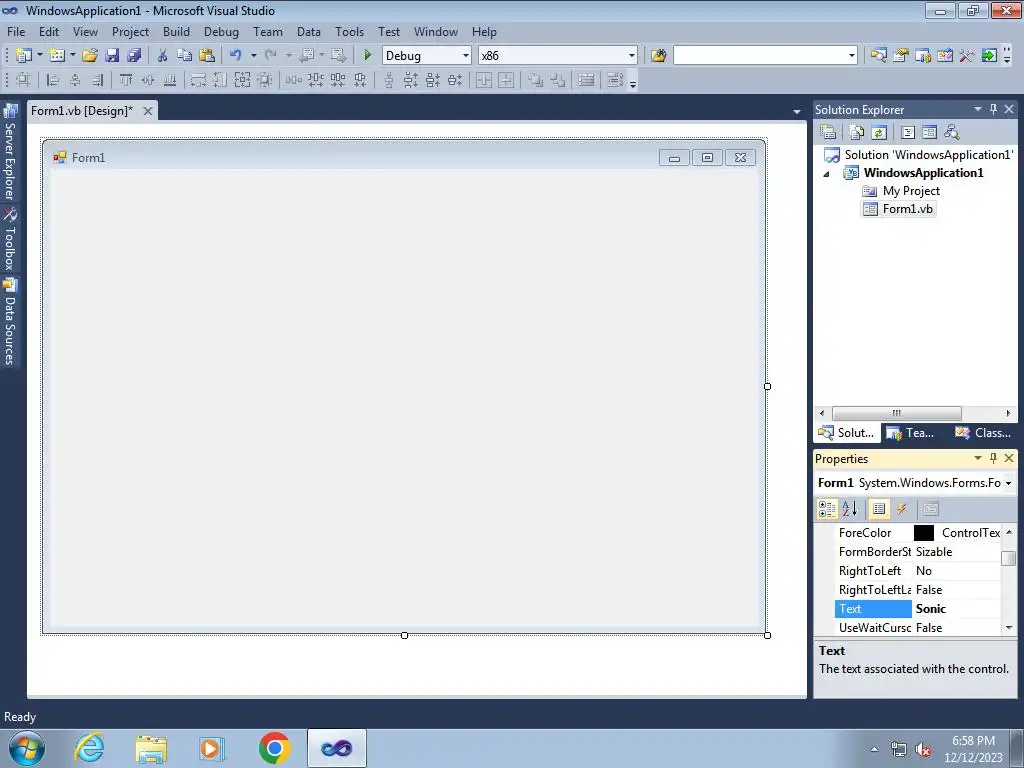Select the FormBorderStyle property row
Screen dimensions: 1024x768
[917, 552]
